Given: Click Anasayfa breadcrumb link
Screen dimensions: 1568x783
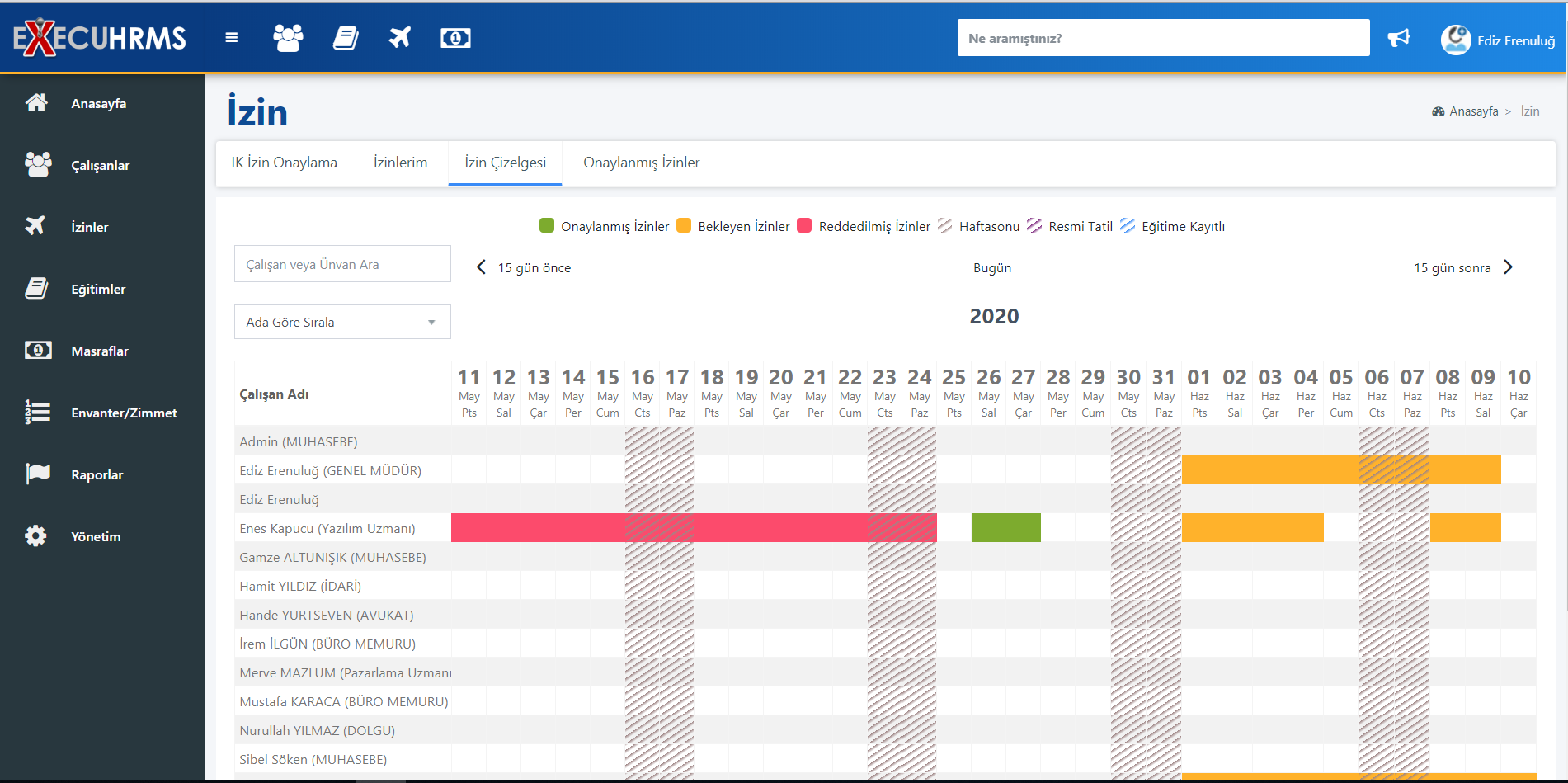Looking at the screenshot, I should 1473,111.
